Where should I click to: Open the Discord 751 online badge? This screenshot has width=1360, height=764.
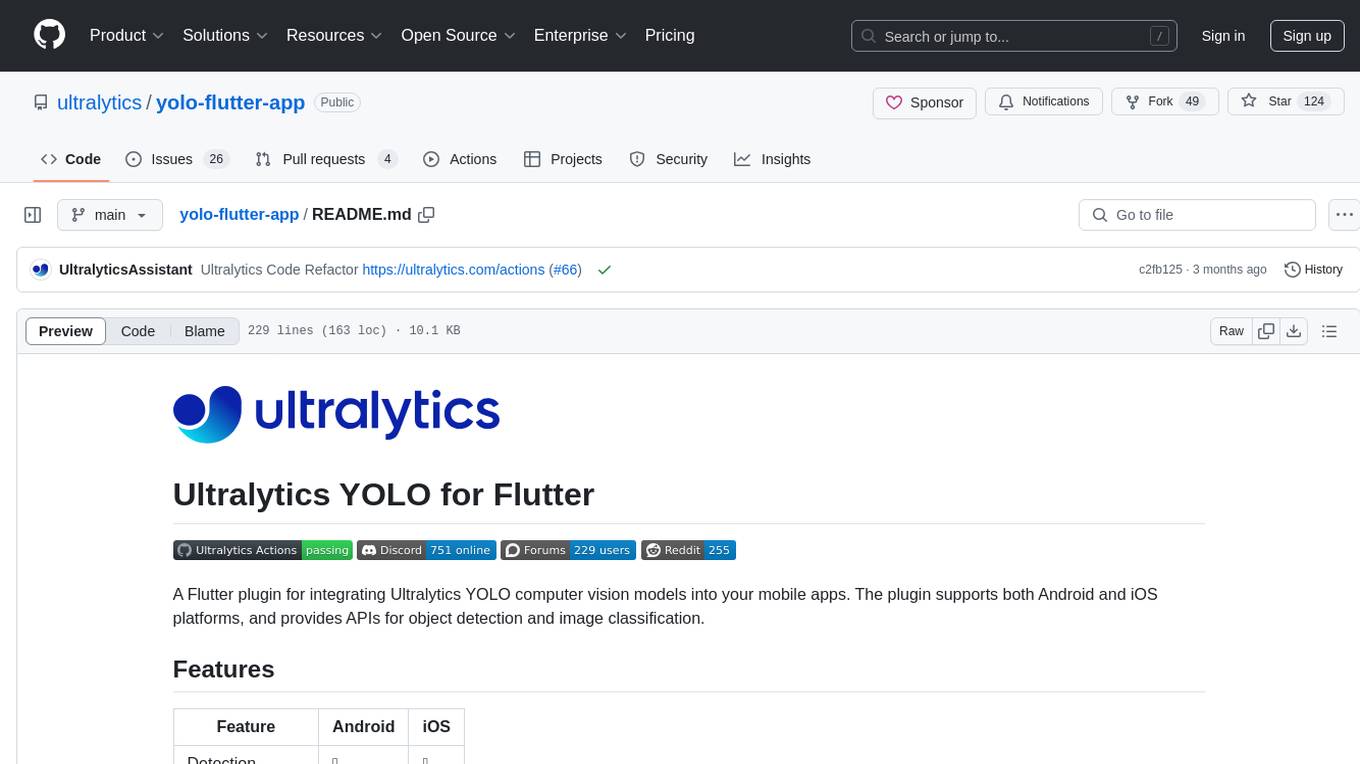click(426, 550)
